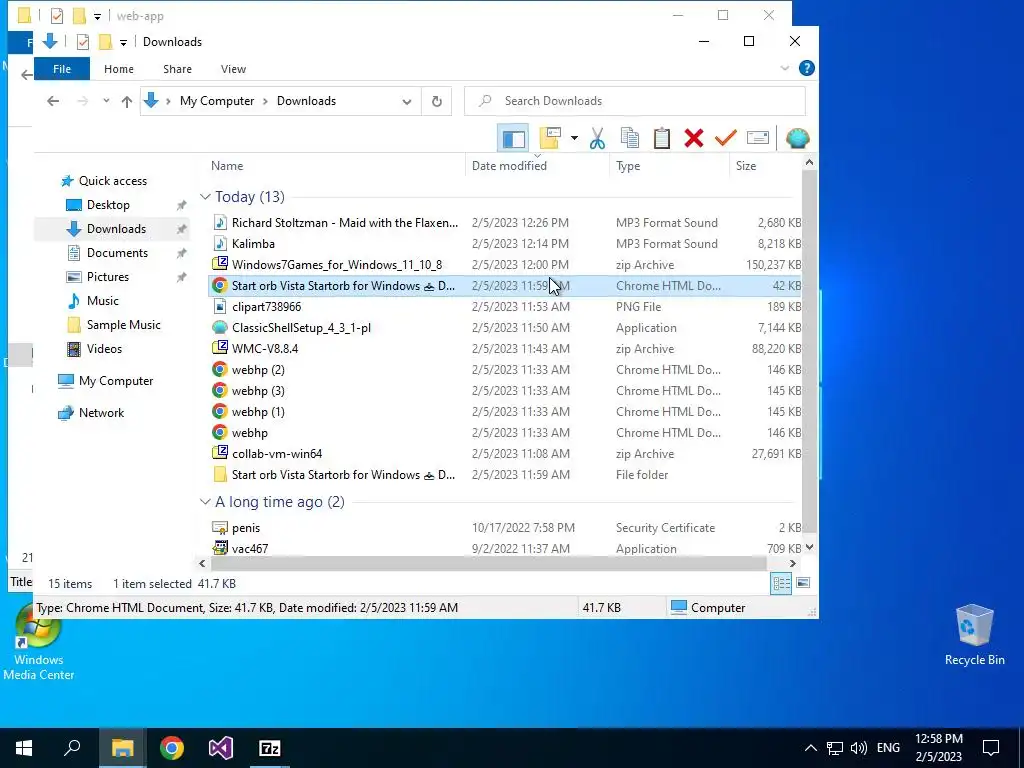Open recent locations dropdown arrow
Viewport: 1024px width, 768px height.
tap(106, 101)
